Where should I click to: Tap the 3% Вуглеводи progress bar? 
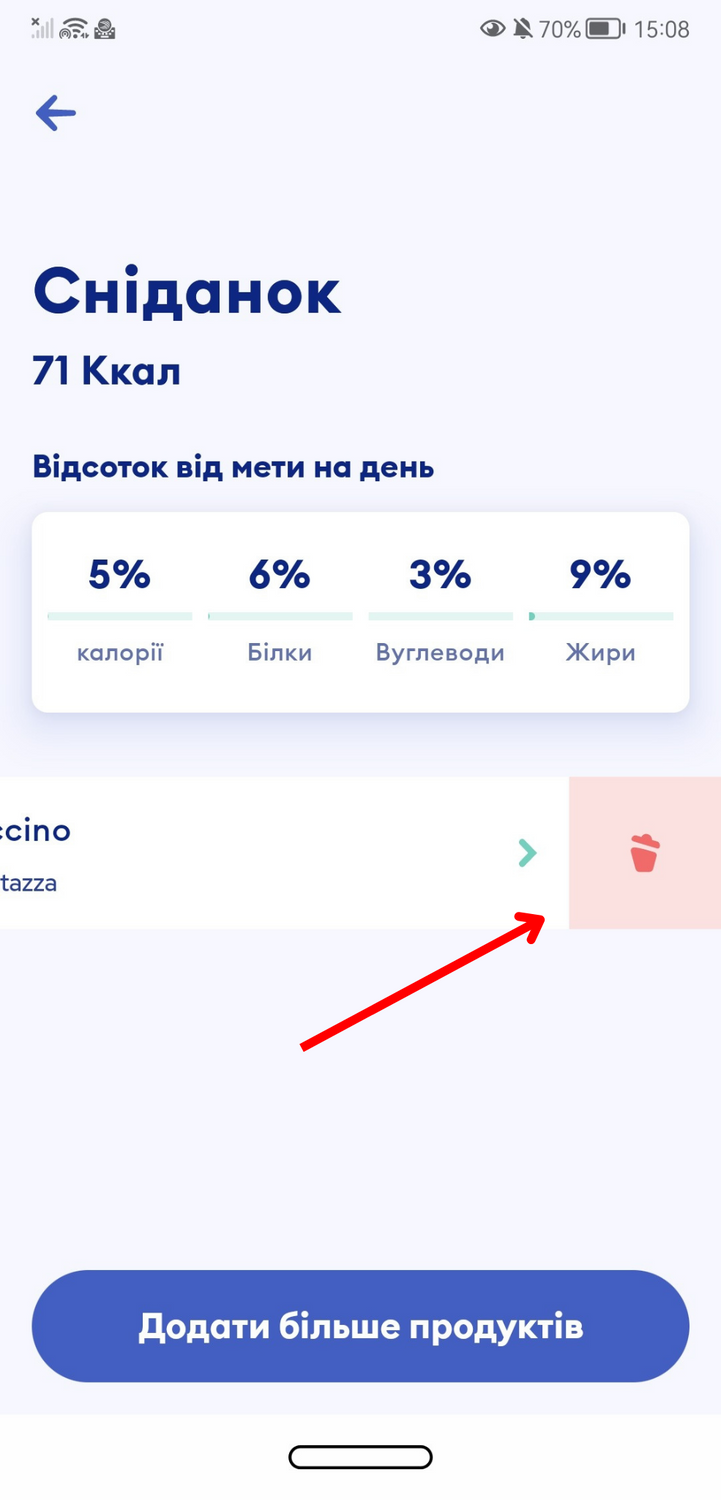[440, 616]
